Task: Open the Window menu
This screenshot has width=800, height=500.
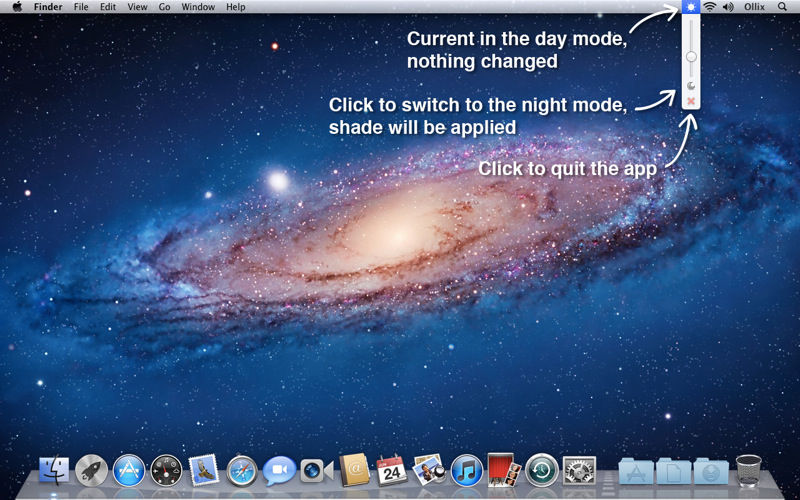Action: click(198, 7)
